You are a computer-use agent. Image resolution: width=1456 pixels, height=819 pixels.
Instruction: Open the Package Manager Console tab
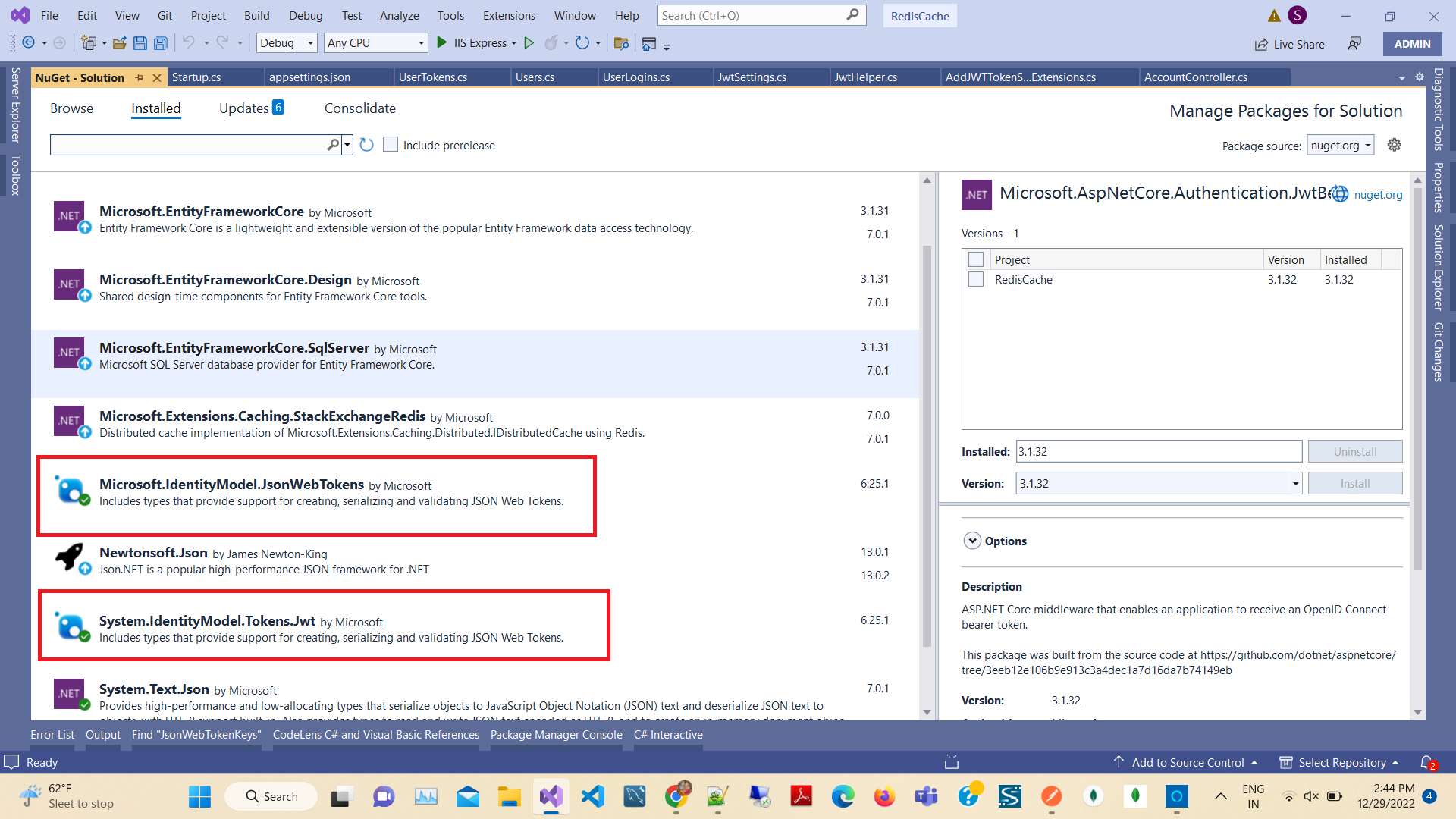coord(556,734)
